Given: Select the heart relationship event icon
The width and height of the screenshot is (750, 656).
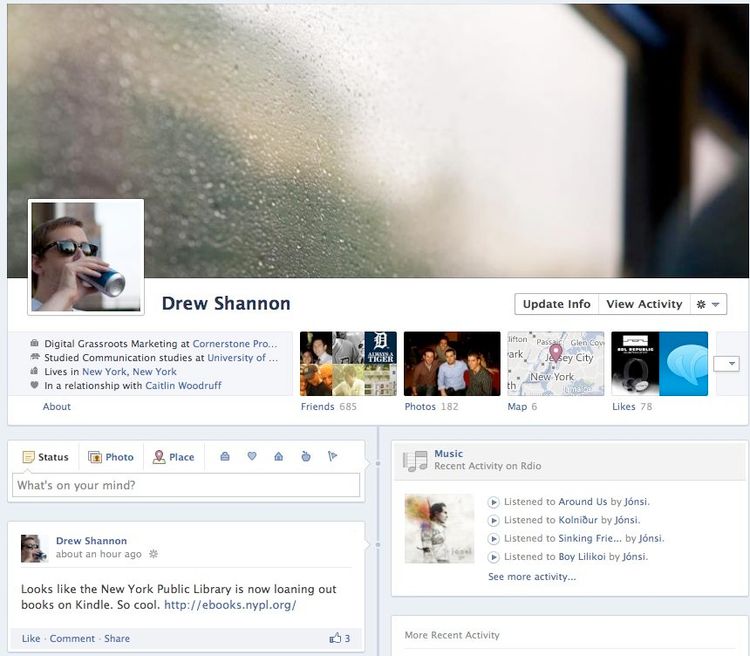Looking at the screenshot, I should (252, 456).
